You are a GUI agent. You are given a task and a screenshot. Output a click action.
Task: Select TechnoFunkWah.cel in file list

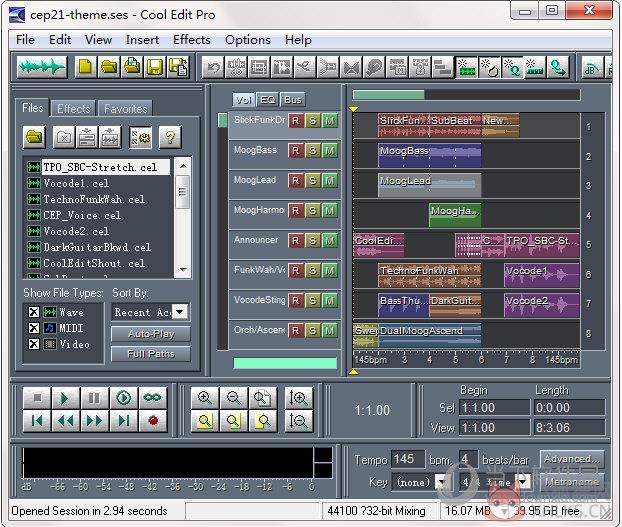pyautogui.click(x=94, y=199)
